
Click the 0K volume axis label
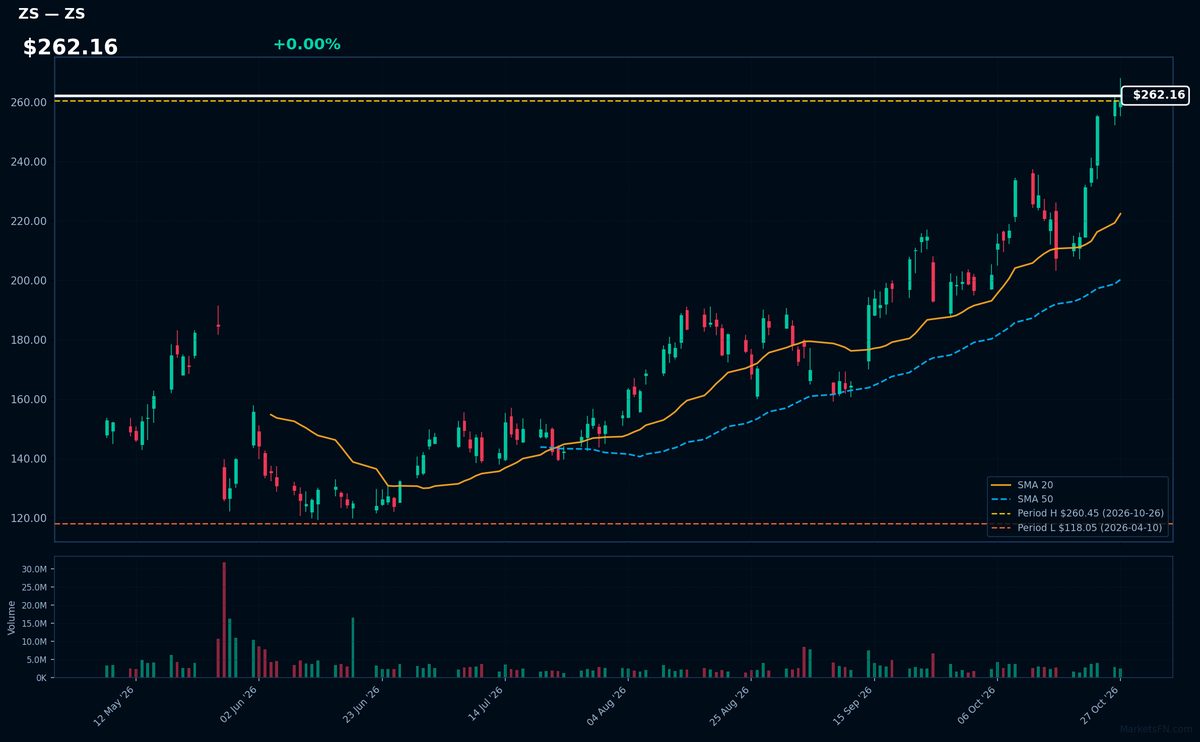click(41, 678)
